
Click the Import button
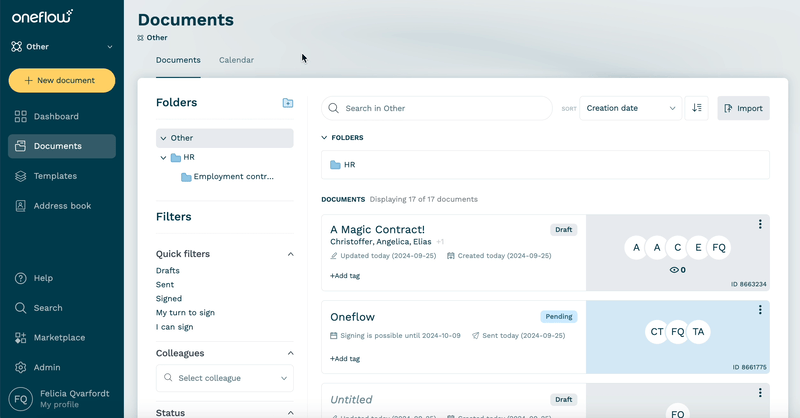(743, 108)
